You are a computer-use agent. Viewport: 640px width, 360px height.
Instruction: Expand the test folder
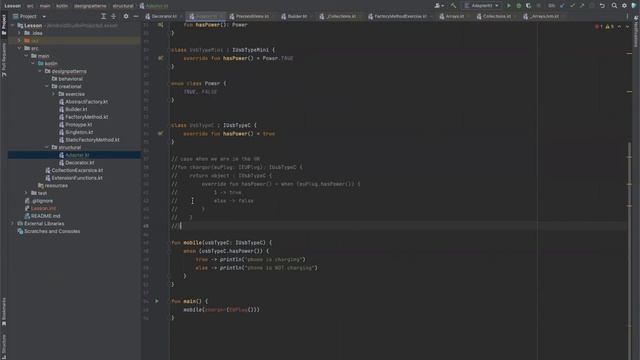click(x=26, y=193)
